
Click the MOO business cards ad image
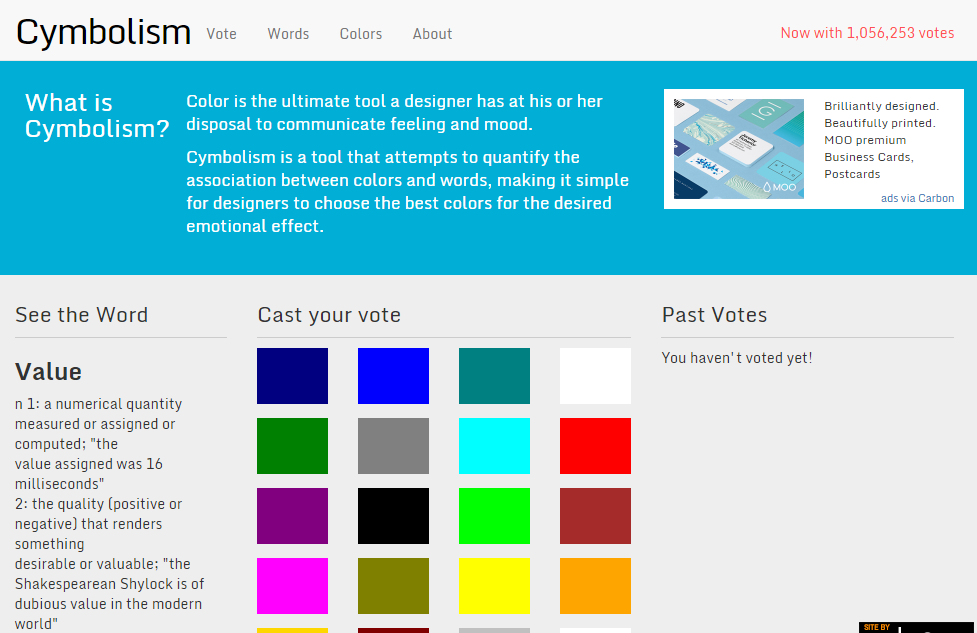click(x=739, y=149)
